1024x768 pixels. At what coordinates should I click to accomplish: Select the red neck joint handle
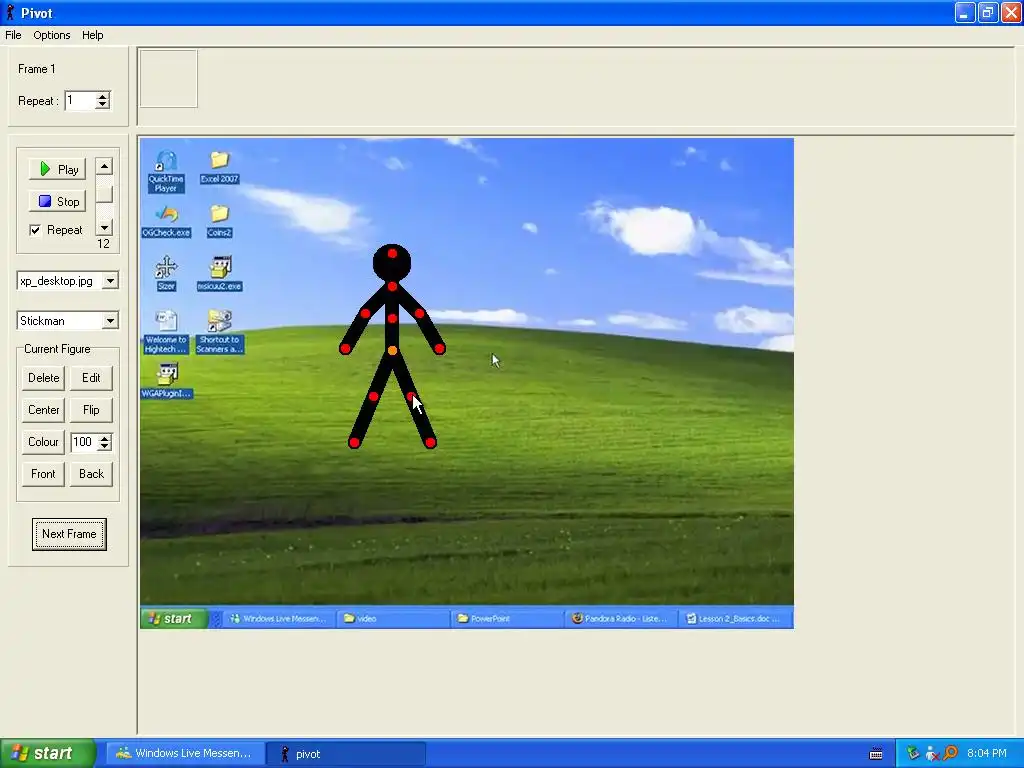click(392, 287)
